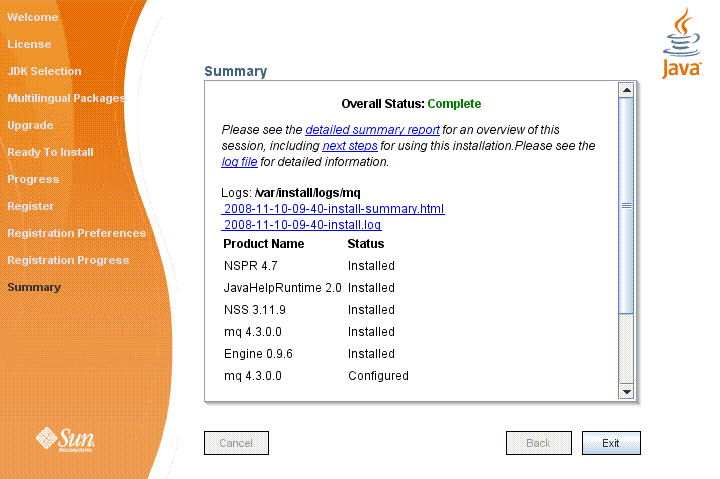This screenshot has width=720, height=479.
Task: Select the Progress step
Action: pyautogui.click(x=33, y=180)
